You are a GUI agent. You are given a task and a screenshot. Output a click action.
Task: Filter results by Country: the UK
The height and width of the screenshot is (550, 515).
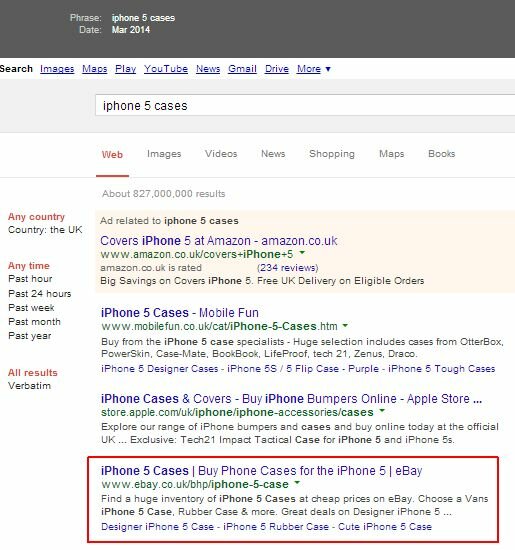(x=45, y=230)
